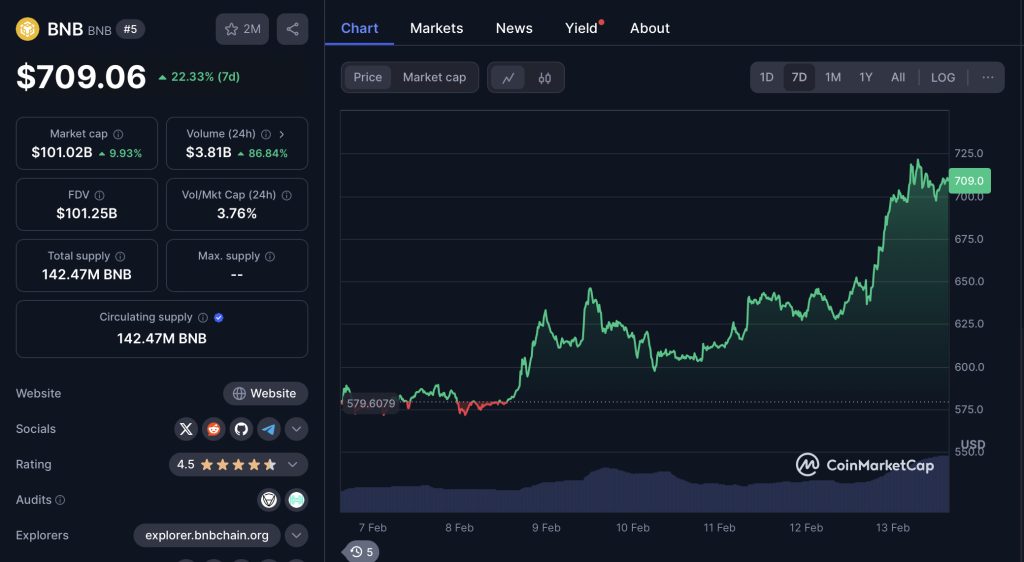The height and width of the screenshot is (562, 1024).
Task: Expand the Socials dropdown chevron
Action: [x=296, y=429]
